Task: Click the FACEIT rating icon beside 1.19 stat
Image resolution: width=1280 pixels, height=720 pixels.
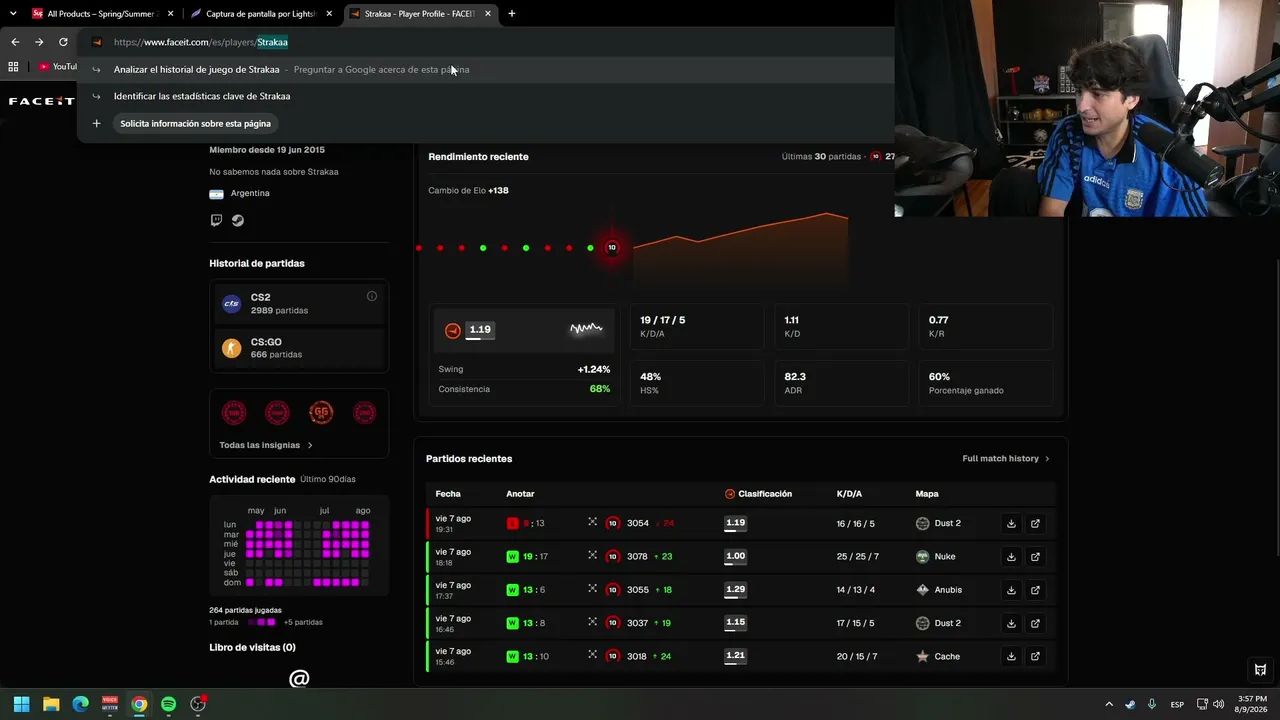Action: (453, 330)
